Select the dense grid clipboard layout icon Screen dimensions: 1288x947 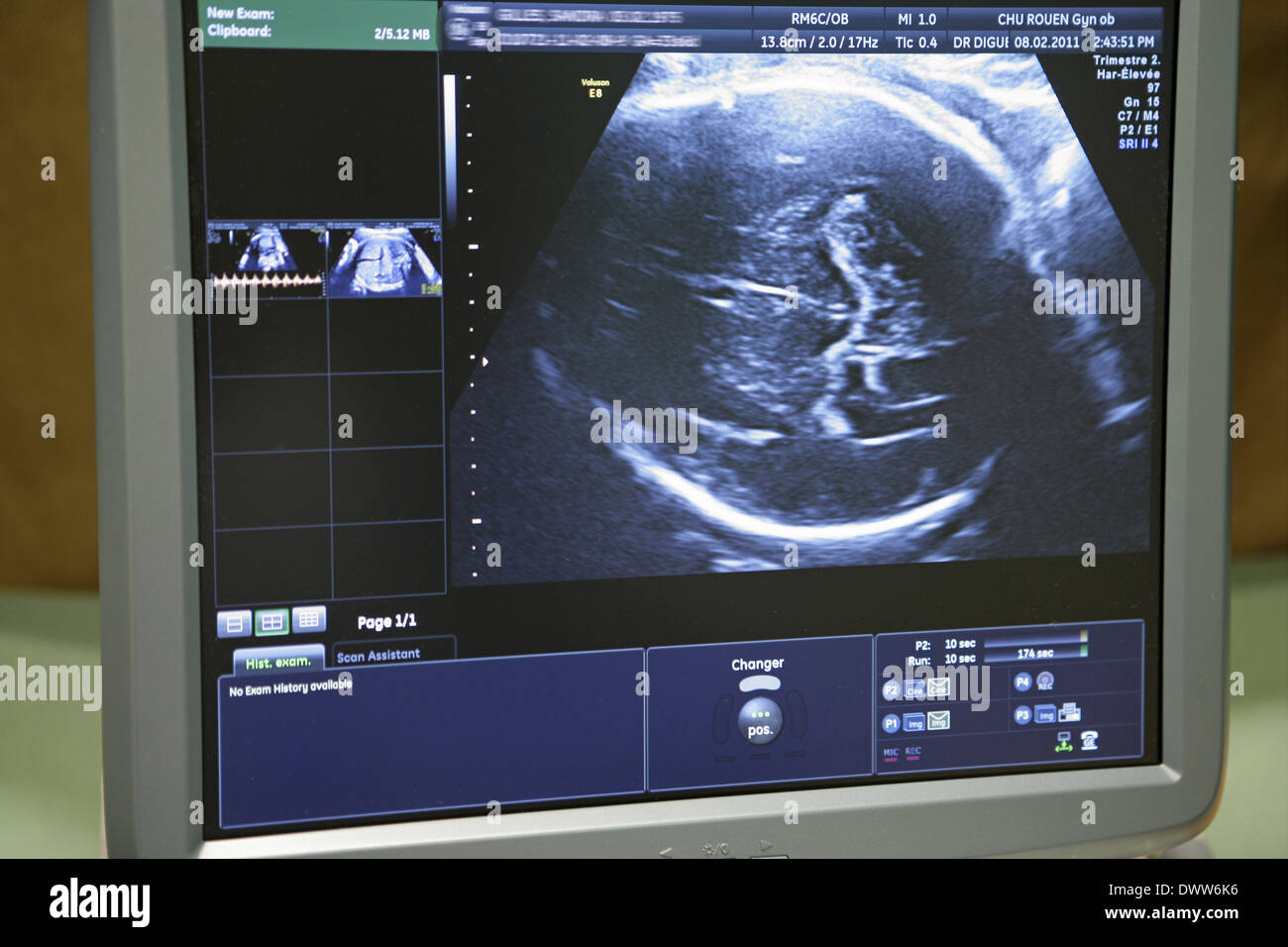coord(309,619)
